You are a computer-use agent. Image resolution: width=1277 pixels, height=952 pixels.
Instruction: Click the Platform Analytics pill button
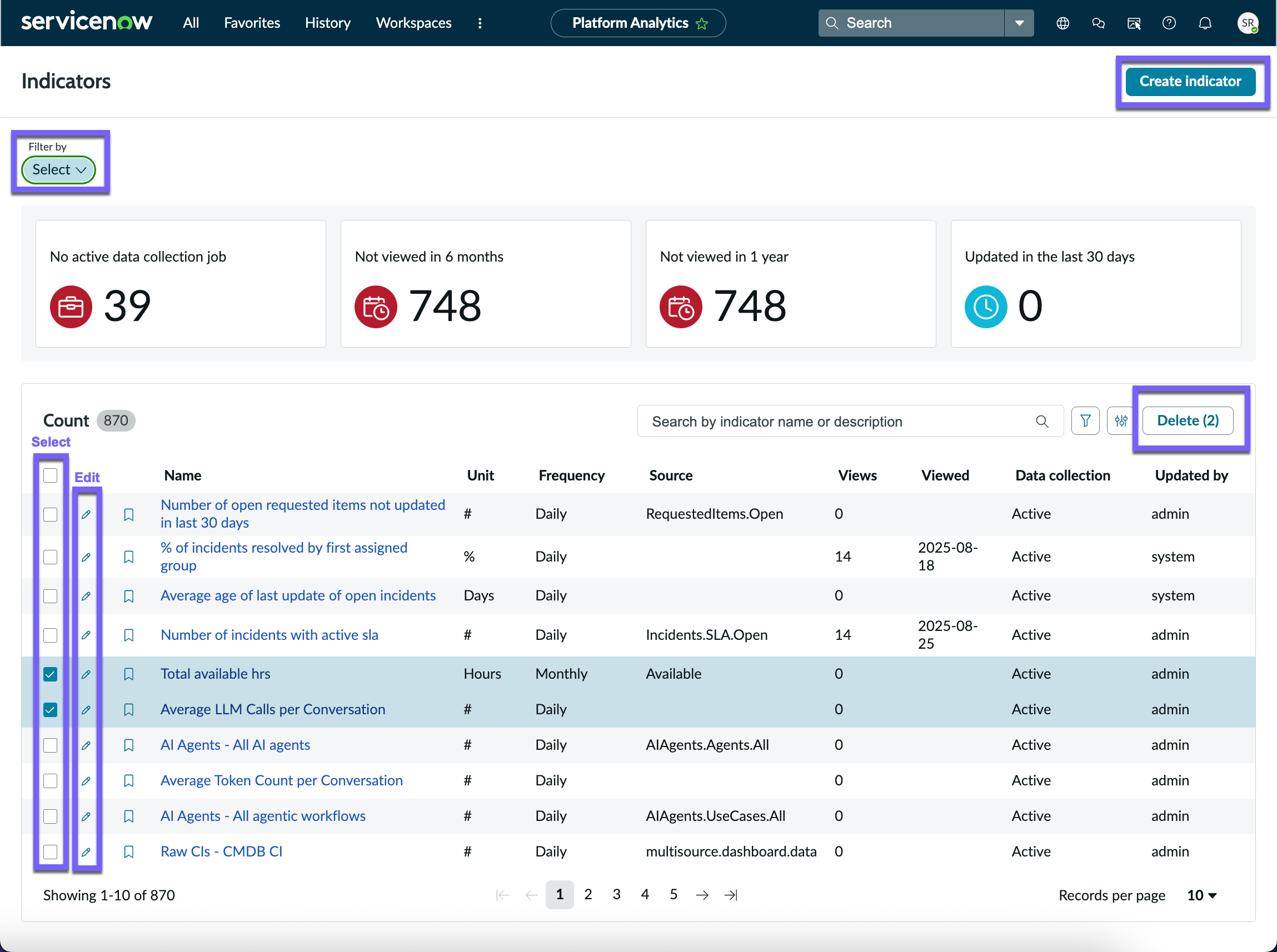coord(637,23)
